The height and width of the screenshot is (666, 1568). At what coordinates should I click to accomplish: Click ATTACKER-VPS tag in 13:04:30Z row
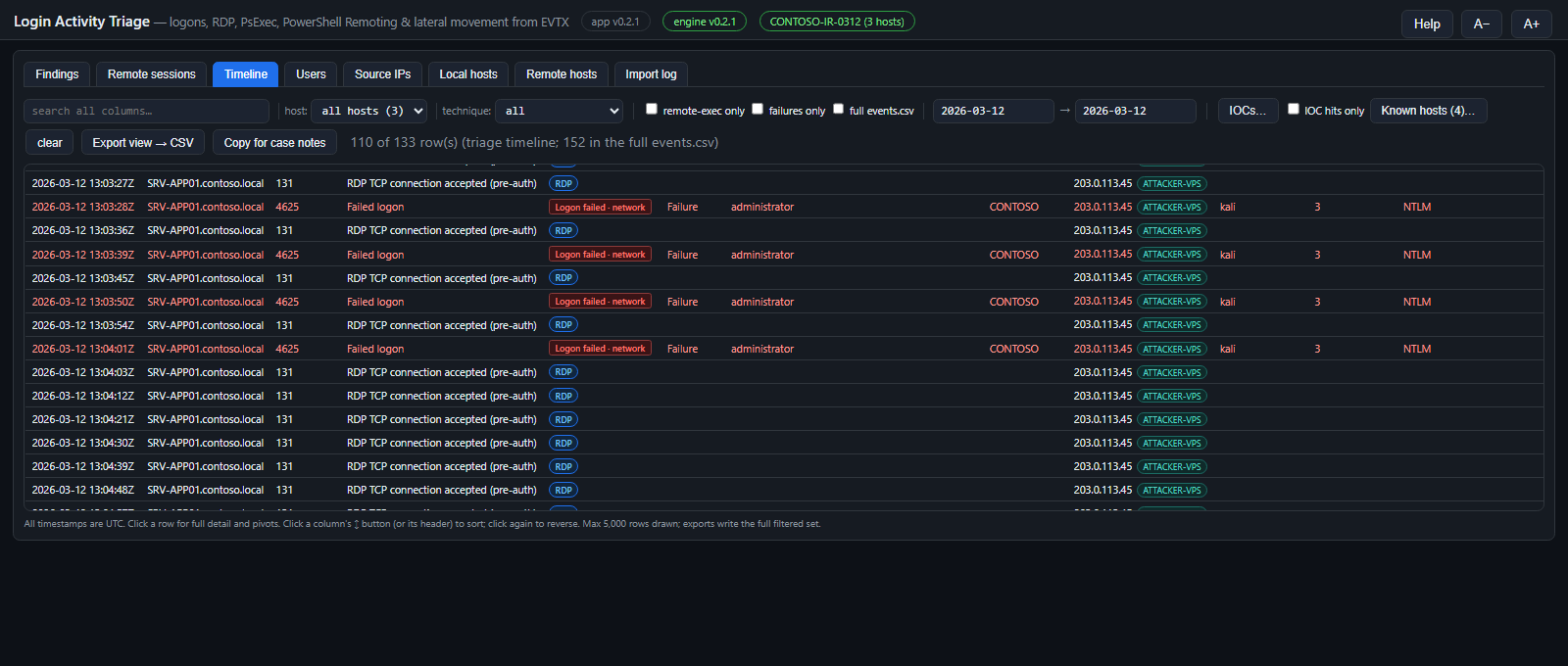(x=1172, y=443)
